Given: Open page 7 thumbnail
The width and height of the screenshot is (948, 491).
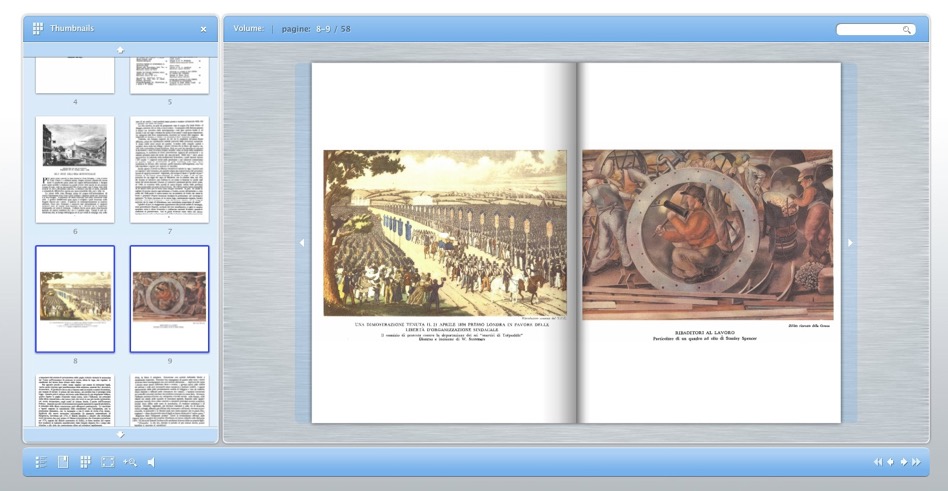Looking at the screenshot, I should tap(169, 170).
